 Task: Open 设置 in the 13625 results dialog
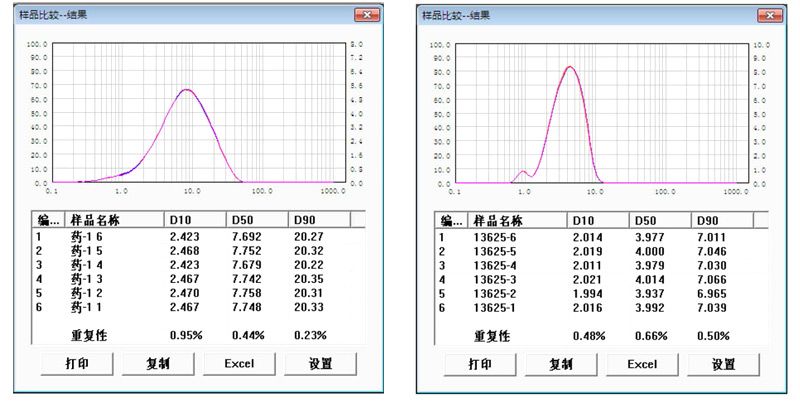(724, 364)
